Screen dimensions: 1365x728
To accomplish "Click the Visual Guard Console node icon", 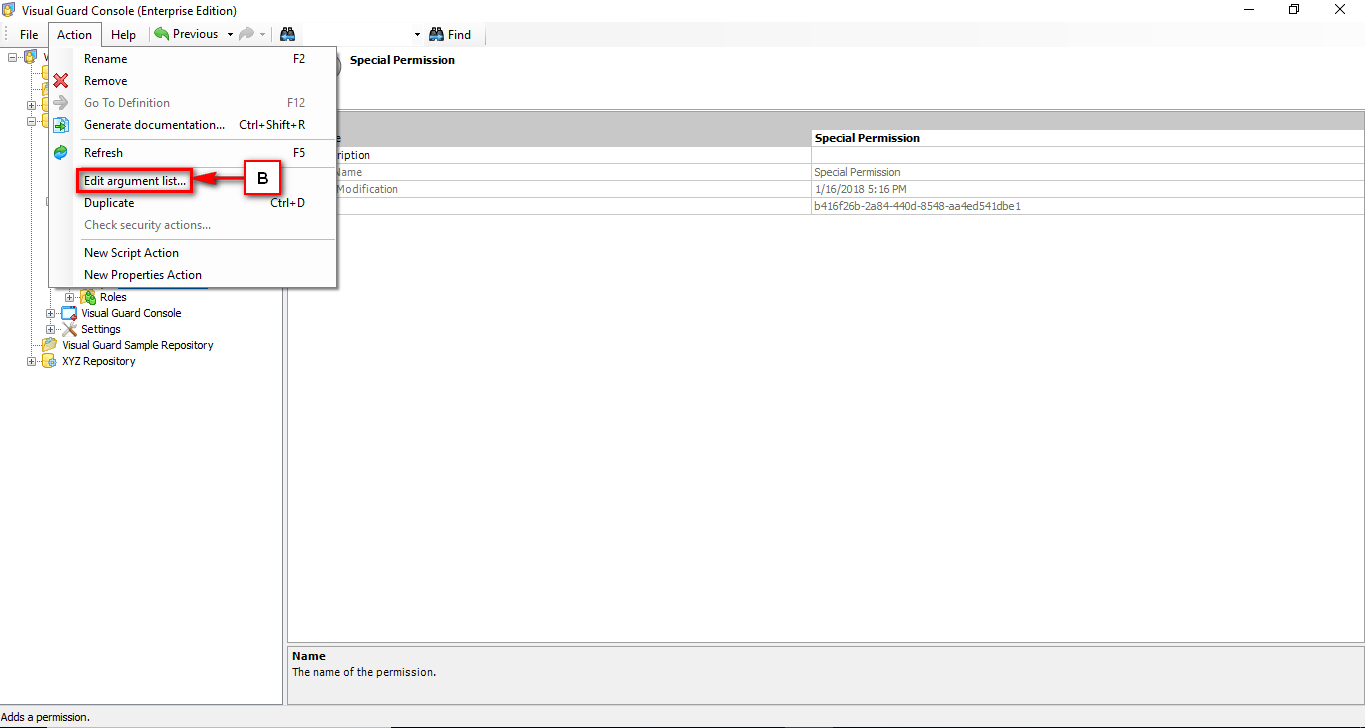I will (69, 313).
